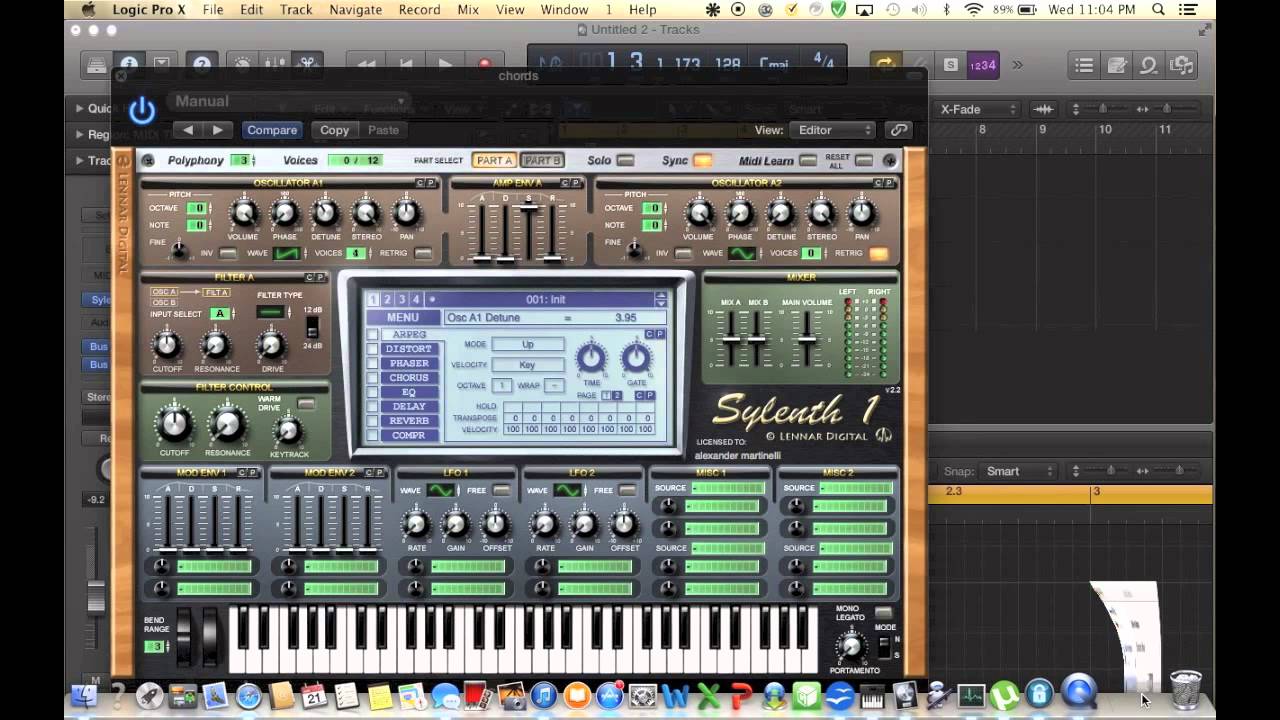The image size is (1280, 720).
Task: Click the arpeggiator Octave value box
Action: click(x=502, y=386)
